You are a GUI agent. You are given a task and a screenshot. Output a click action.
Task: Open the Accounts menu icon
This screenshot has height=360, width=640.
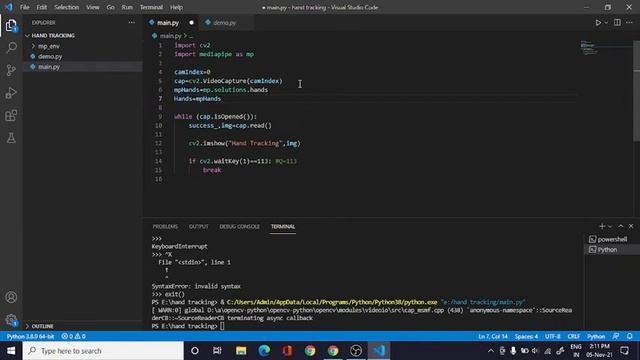(x=11, y=297)
